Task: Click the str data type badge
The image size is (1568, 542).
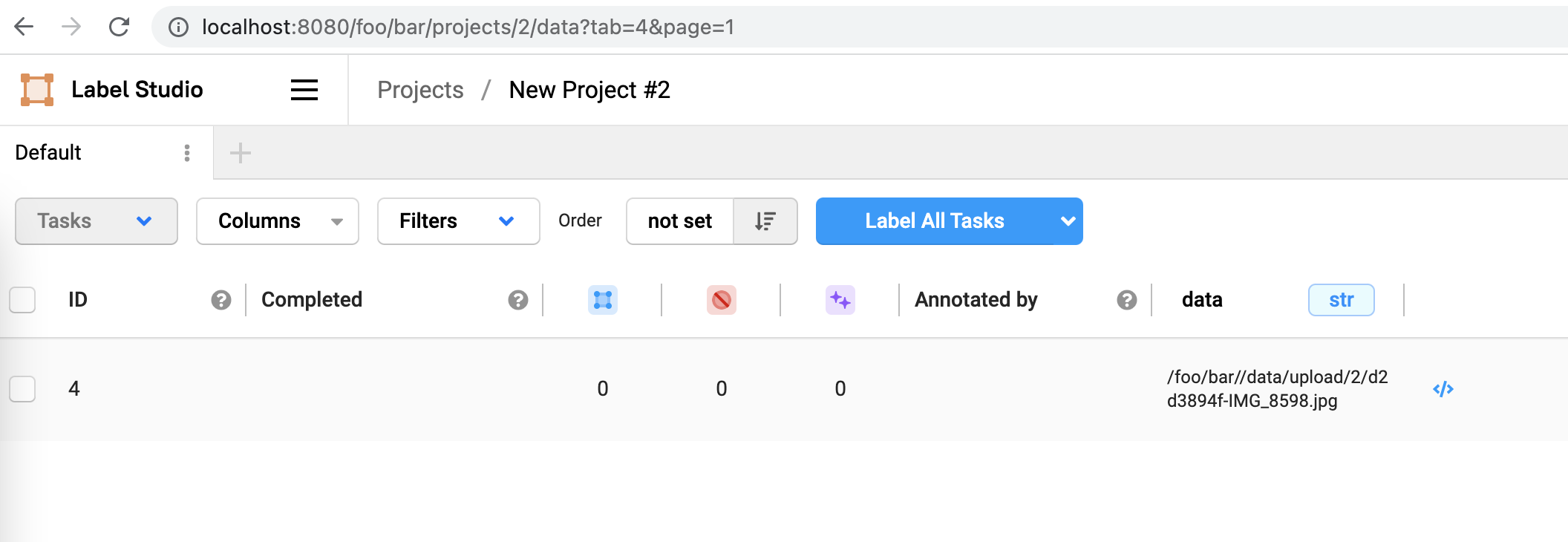Action: point(1341,299)
